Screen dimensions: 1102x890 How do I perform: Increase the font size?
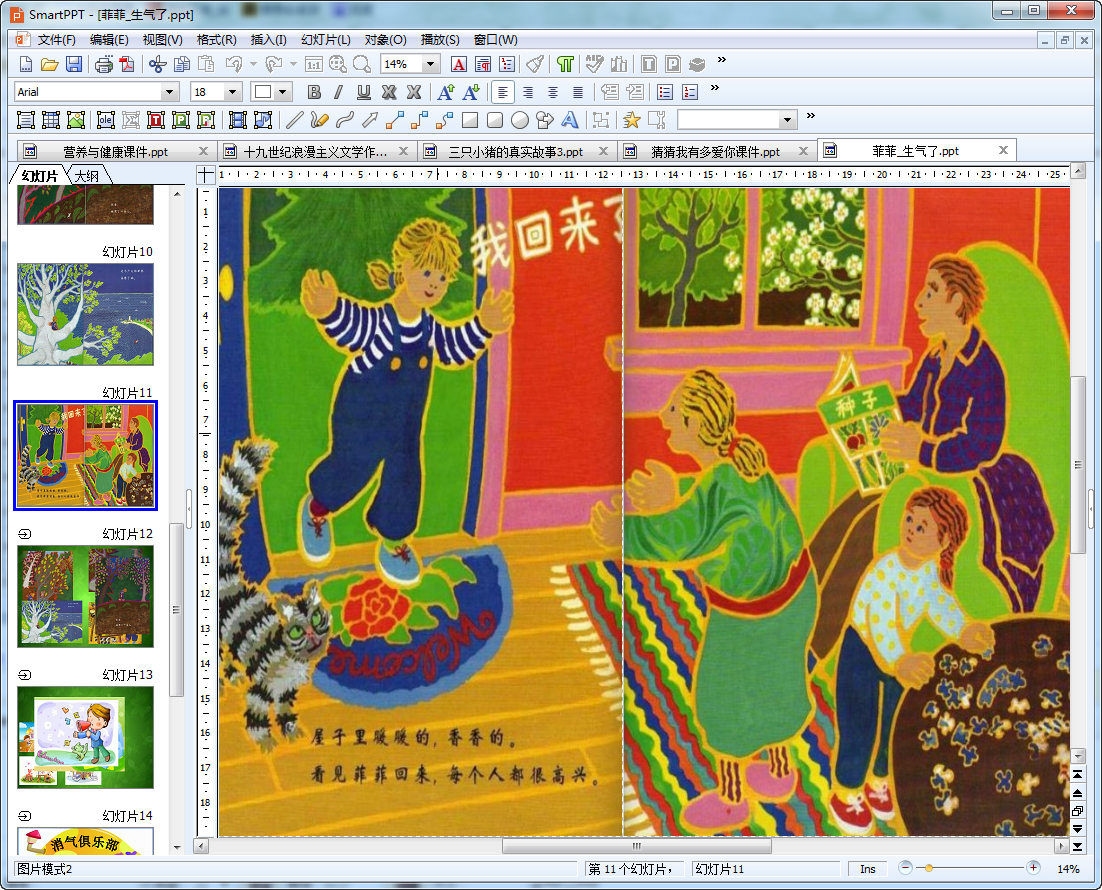(x=446, y=92)
